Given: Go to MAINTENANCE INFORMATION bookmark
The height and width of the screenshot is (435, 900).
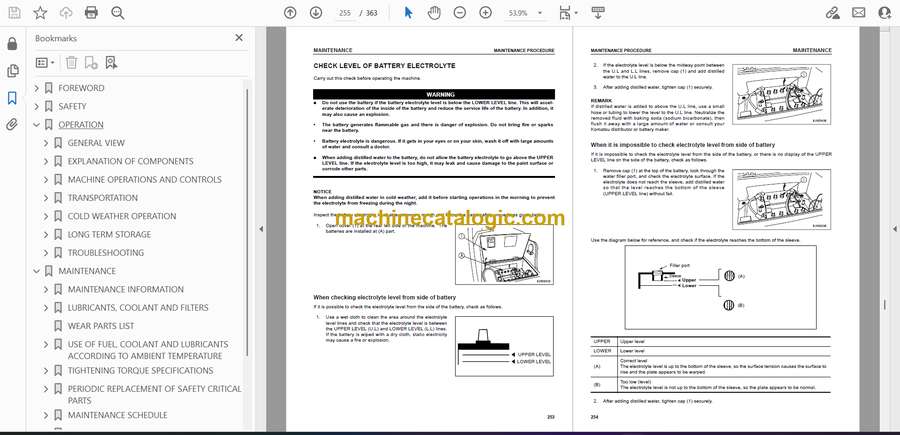Looking at the screenshot, I should pyautogui.click(x=126, y=289).
